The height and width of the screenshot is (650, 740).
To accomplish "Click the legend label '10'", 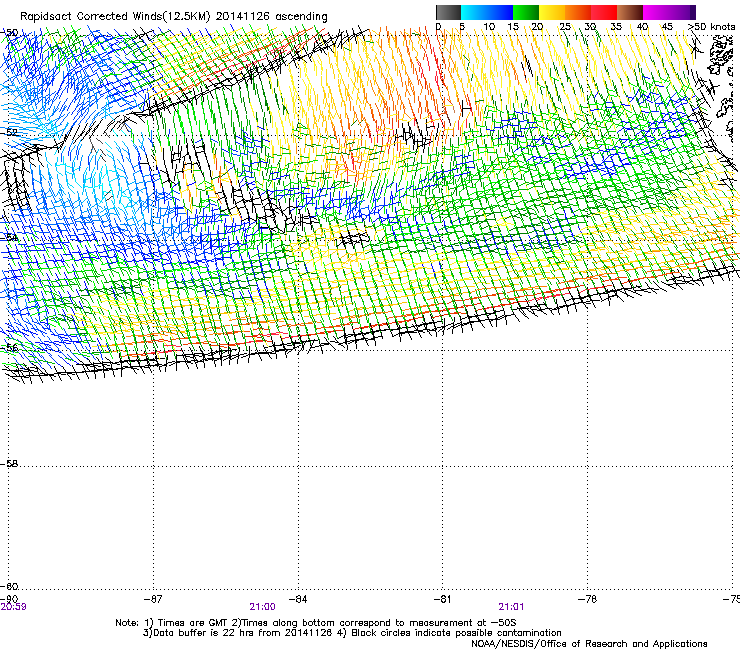I will [489, 27].
